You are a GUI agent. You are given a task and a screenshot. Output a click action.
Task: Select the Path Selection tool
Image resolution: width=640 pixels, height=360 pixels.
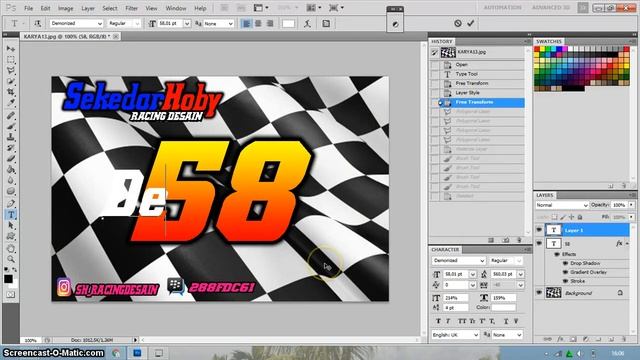point(11,225)
